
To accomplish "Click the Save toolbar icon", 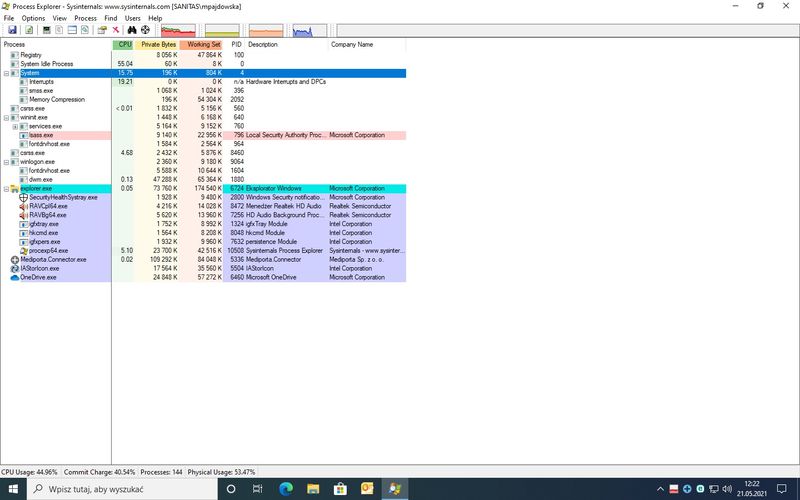I will tap(9, 30).
